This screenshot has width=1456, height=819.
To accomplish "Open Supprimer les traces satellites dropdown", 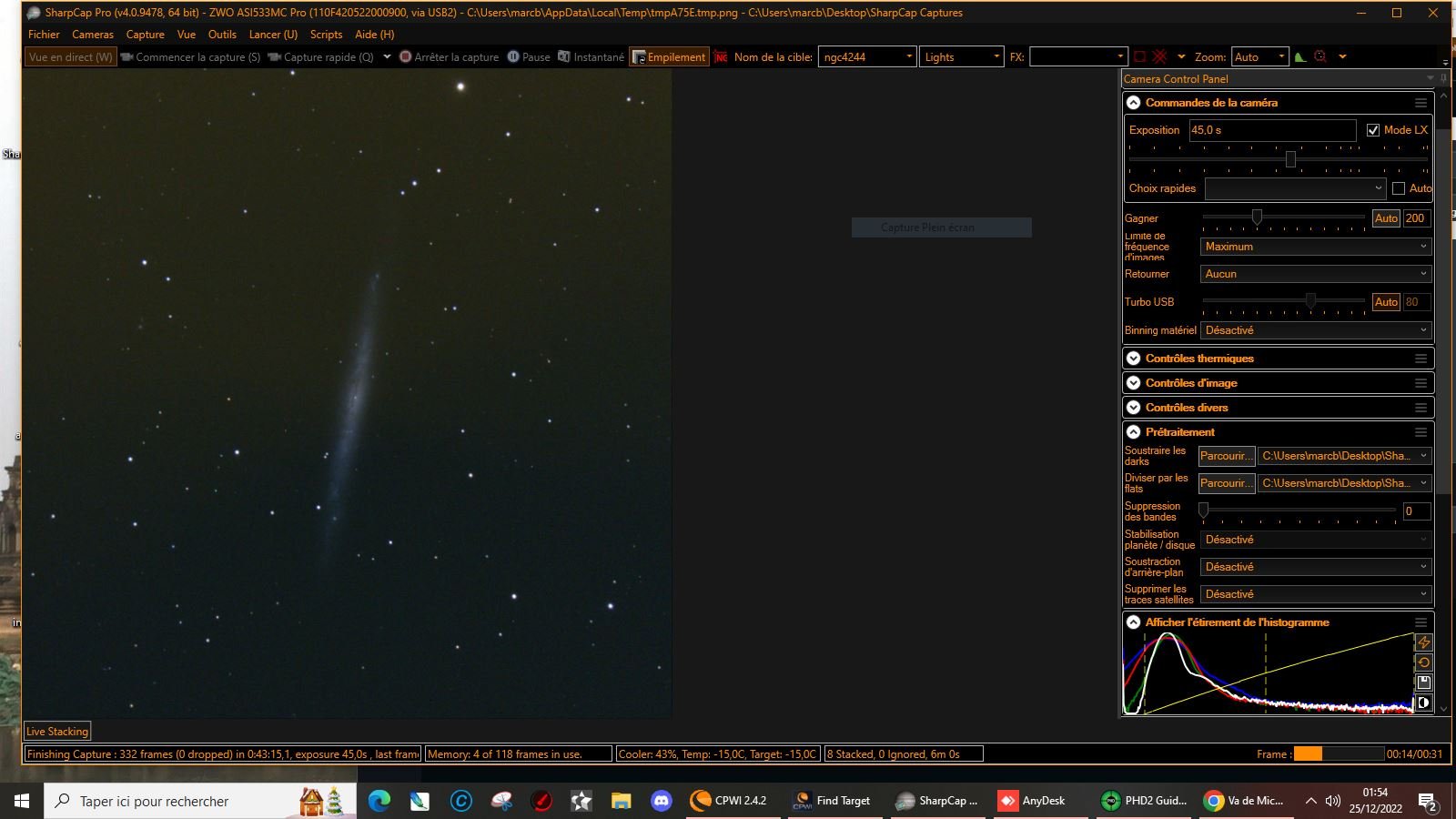I will pos(1316,594).
